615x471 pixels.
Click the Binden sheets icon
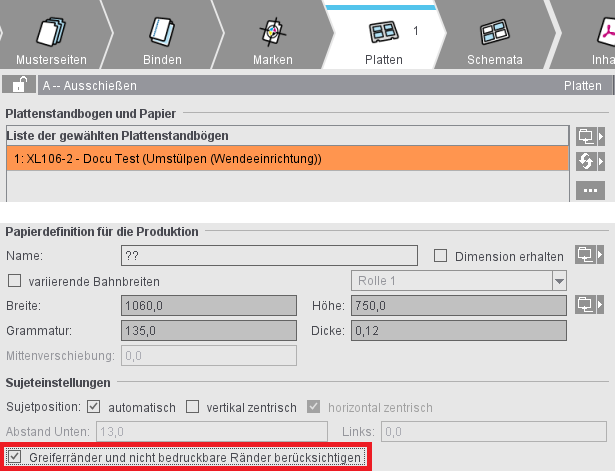[162, 31]
